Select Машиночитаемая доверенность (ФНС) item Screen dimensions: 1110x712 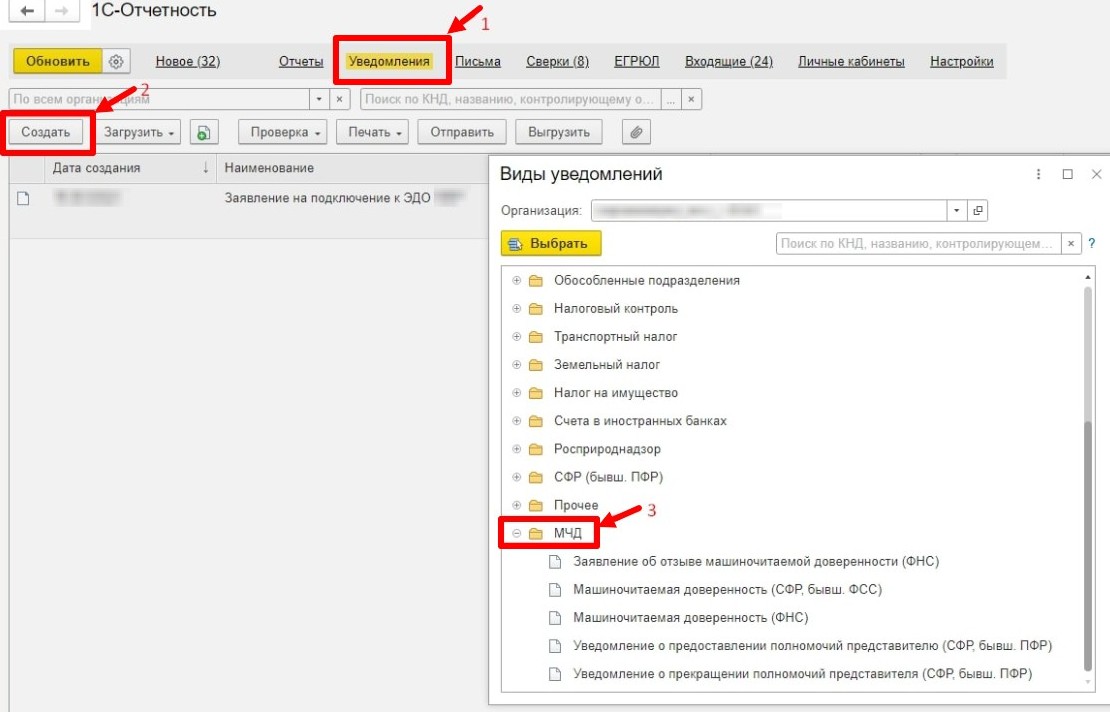coord(690,618)
